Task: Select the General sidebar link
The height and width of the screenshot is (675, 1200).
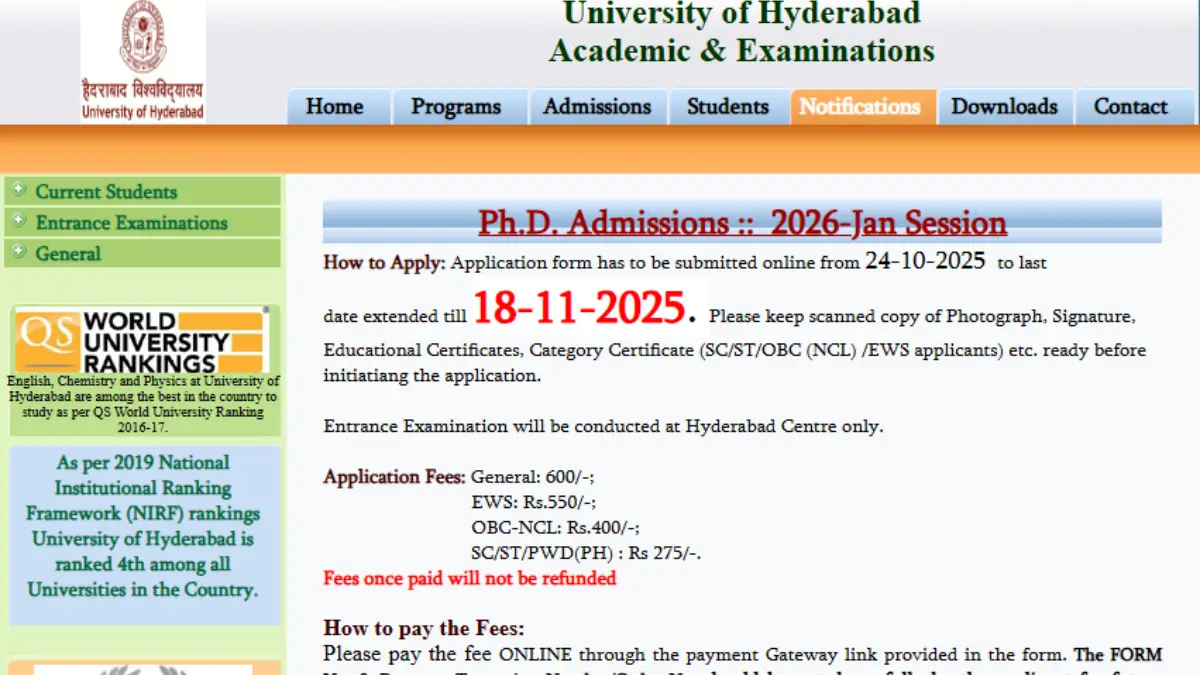Action: tap(68, 254)
